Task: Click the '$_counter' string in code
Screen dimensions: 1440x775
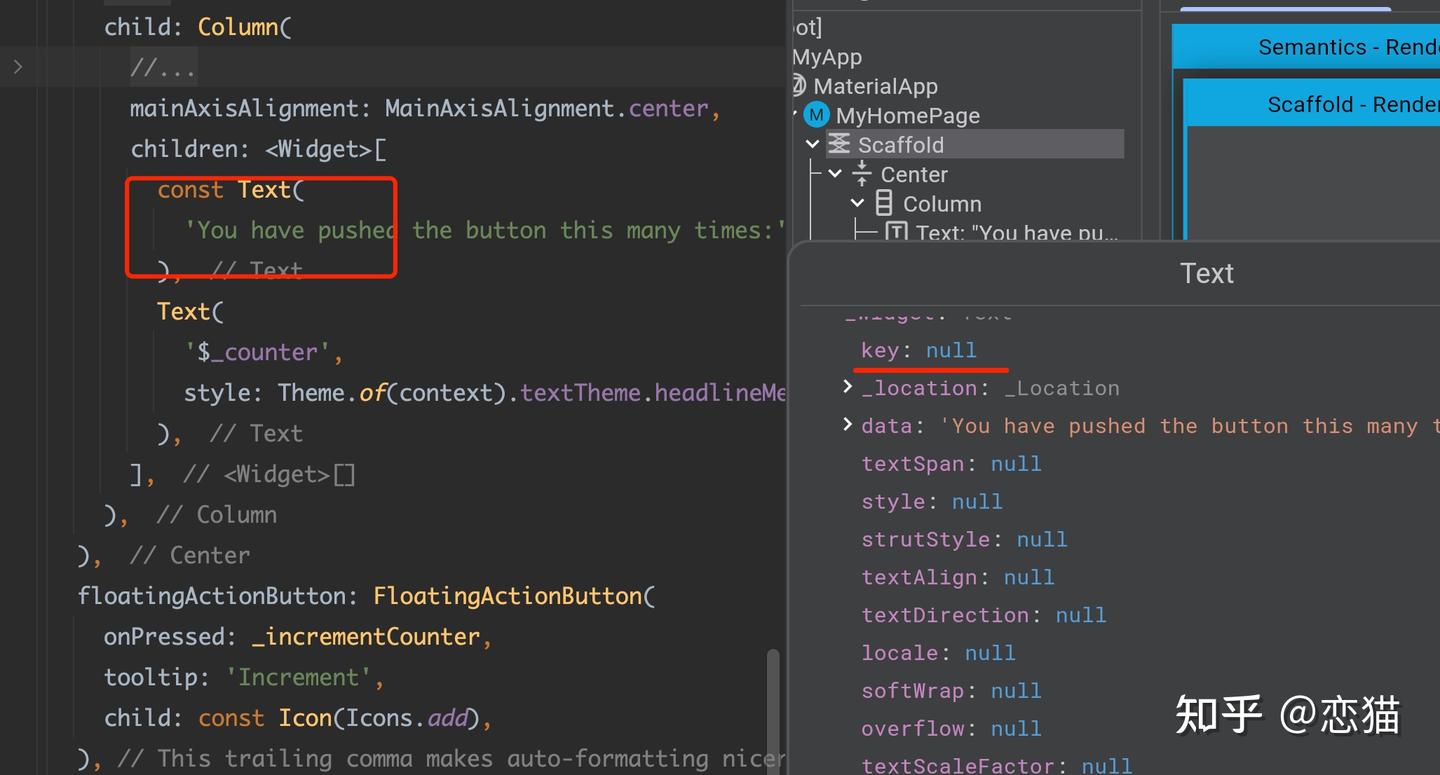Action: coord(257,352)
